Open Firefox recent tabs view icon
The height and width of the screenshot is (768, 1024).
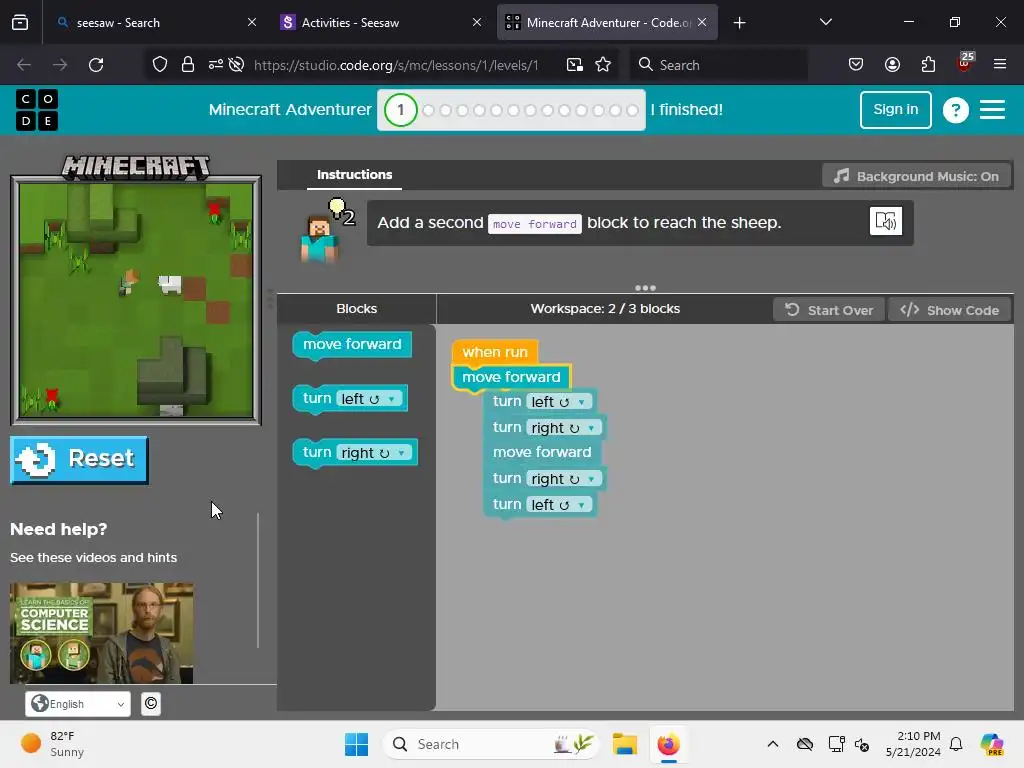[x=20, y=23]
